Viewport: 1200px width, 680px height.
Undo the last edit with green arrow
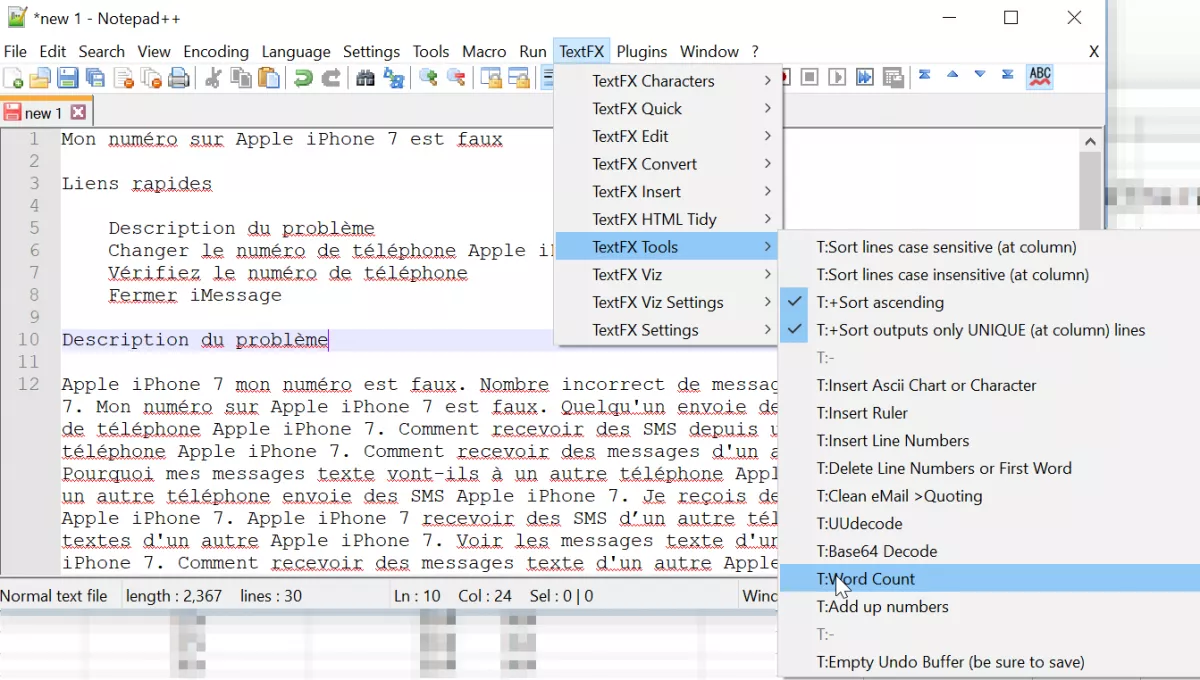(303, 78)
